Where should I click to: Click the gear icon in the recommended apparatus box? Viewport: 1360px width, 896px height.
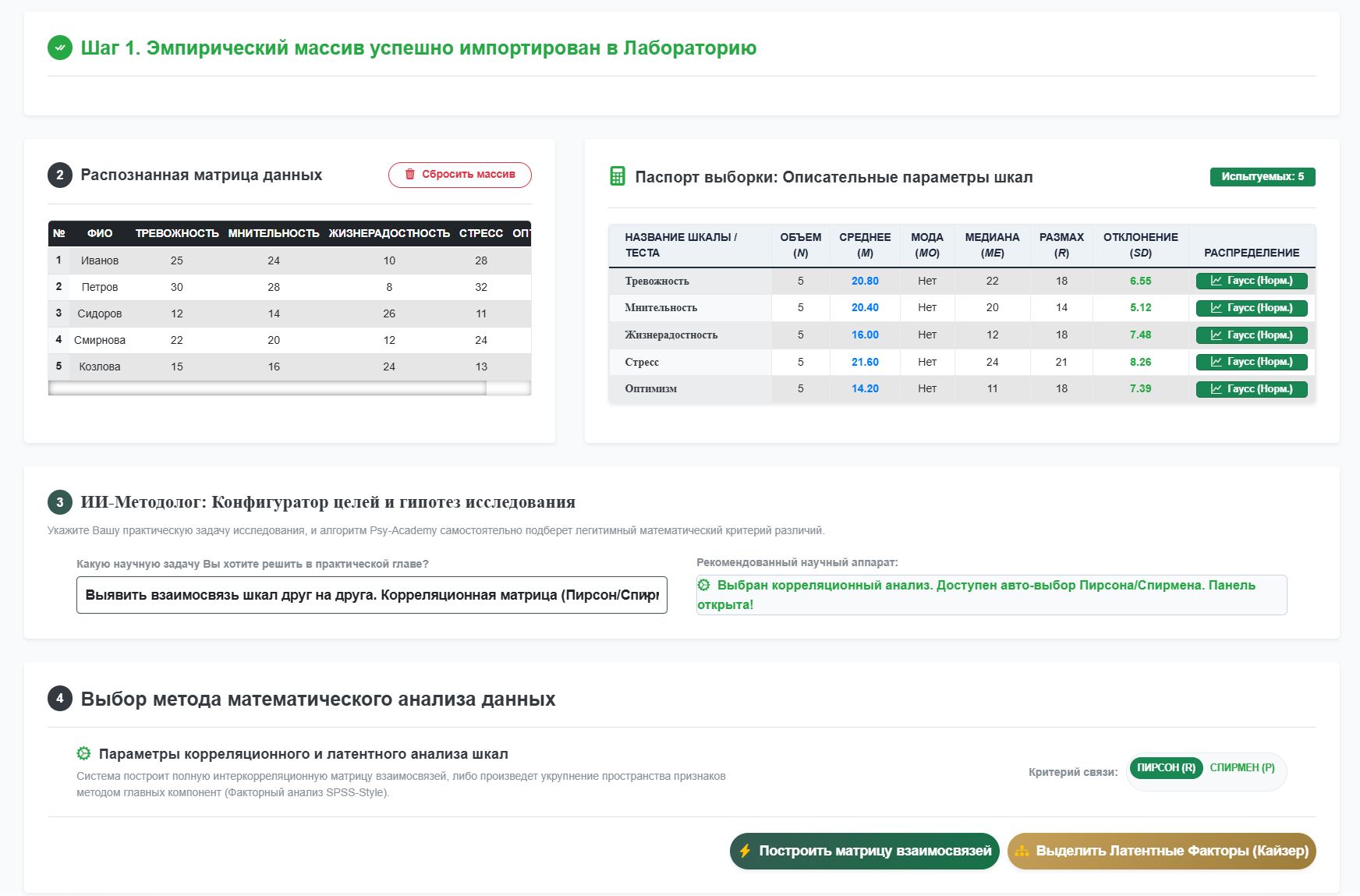tap(704, 585)
